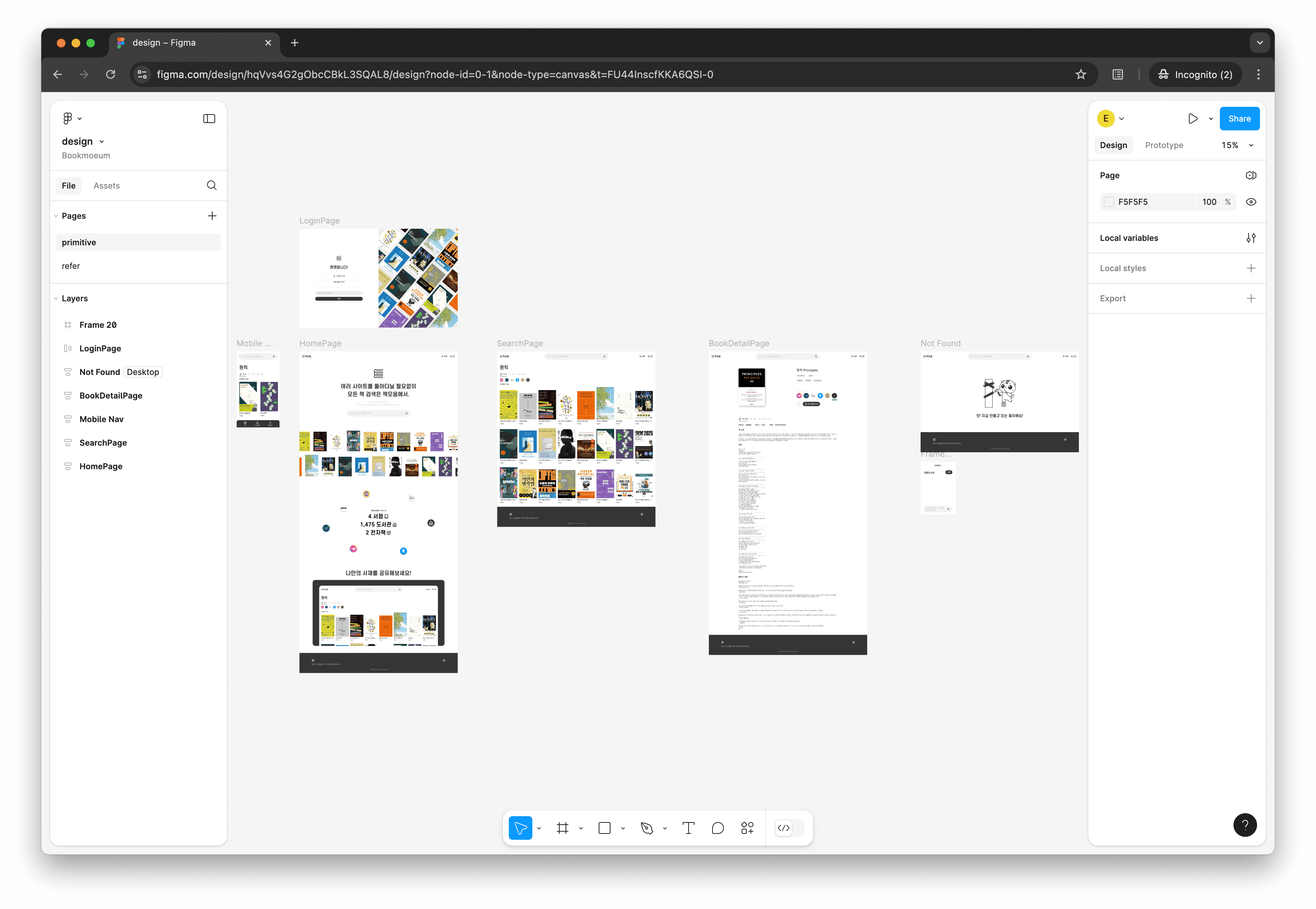Viewport: 1316px width, 909px height.
Task: Add a new page with plus icon
Action: 212,216
